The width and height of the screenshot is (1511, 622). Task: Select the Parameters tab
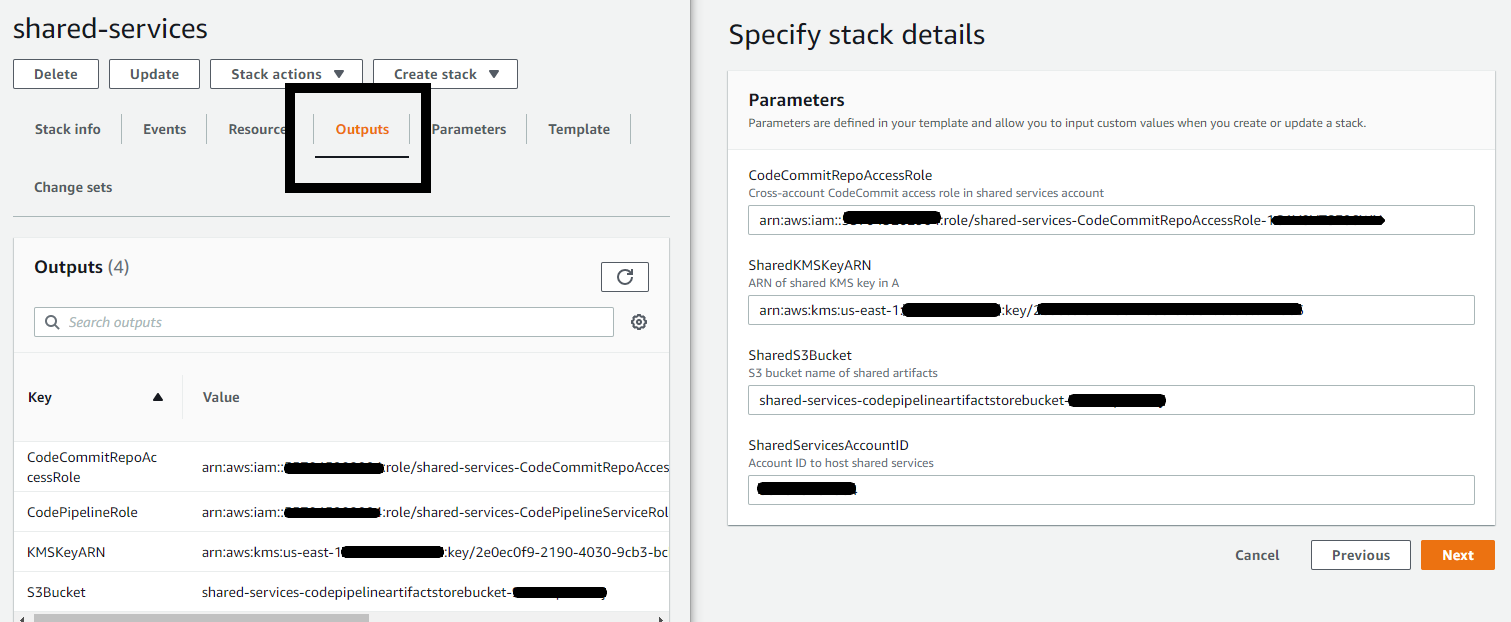[x=468, y=128]
